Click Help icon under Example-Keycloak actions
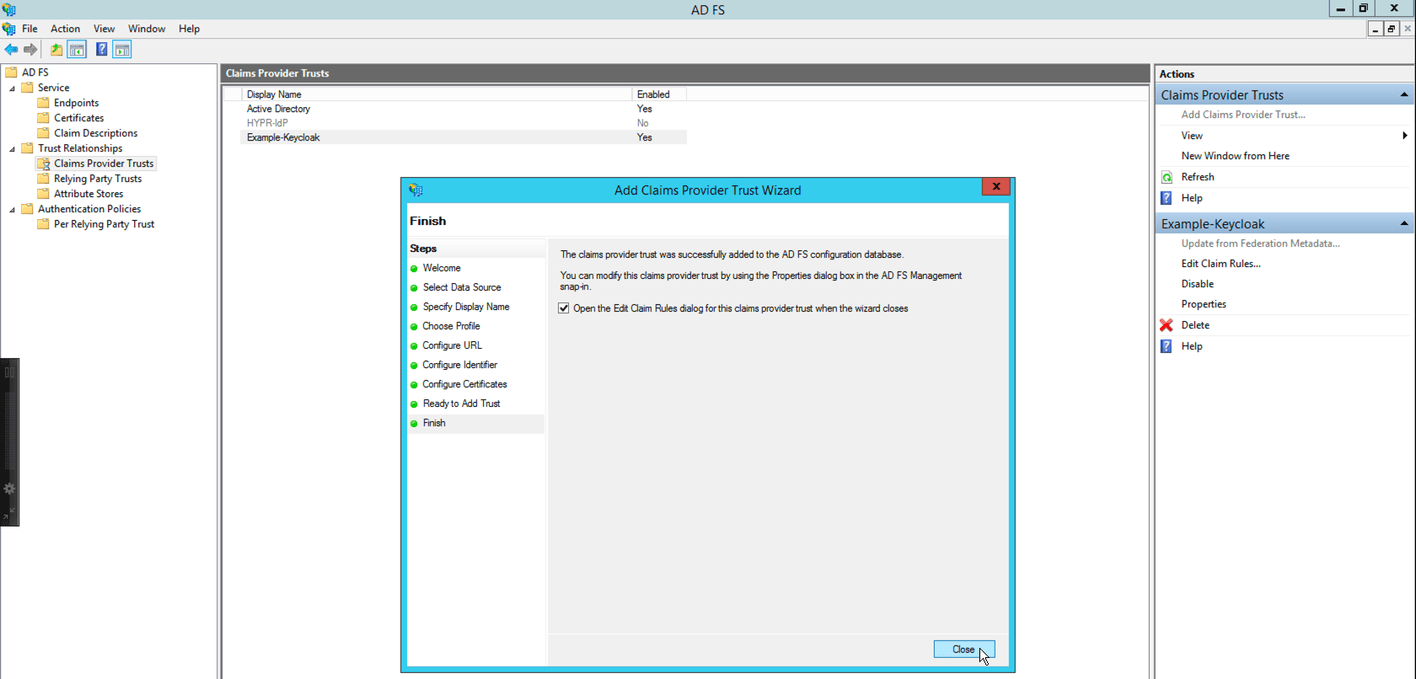Viewport: 1416px width, 679px height. tap(1166, 346)
